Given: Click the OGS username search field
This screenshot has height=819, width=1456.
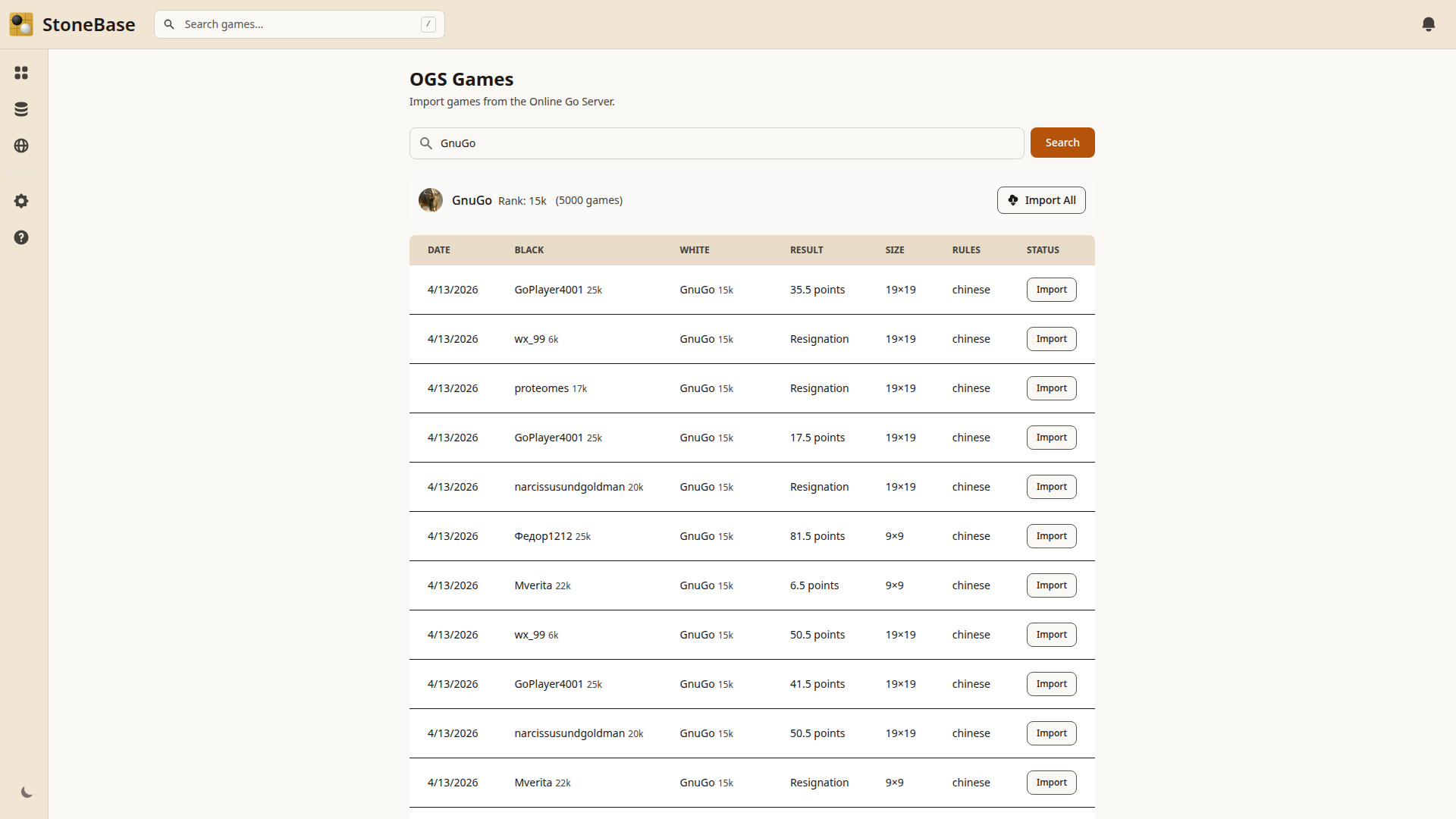Looking at the screenshot, I should coord(717,143).
